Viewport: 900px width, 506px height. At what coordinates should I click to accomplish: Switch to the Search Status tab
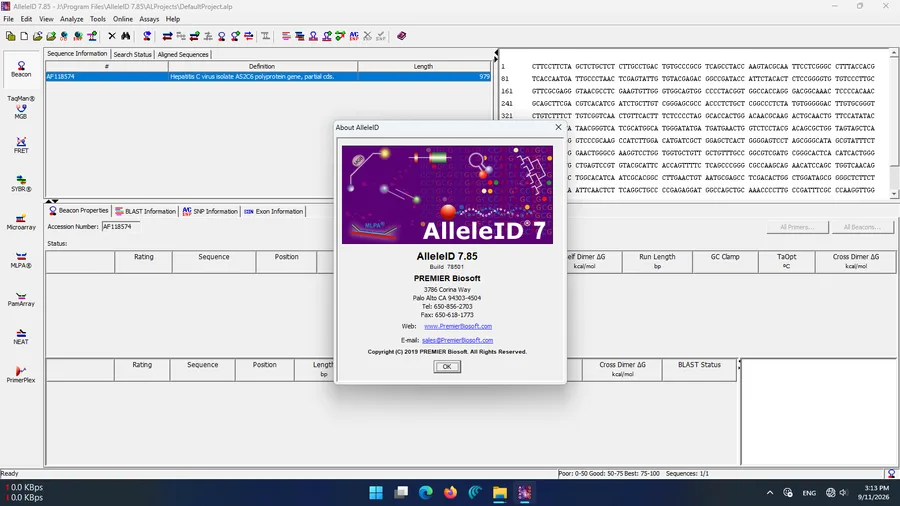[x=133, y=55]
